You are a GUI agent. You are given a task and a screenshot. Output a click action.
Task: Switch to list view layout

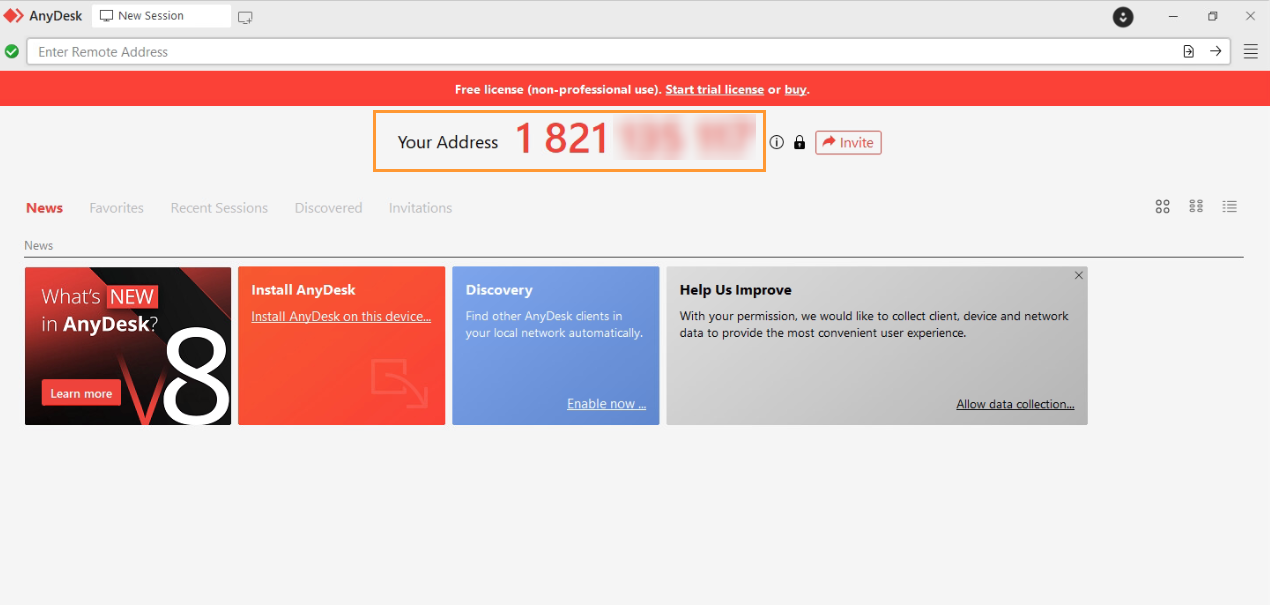click(1230, 207)
